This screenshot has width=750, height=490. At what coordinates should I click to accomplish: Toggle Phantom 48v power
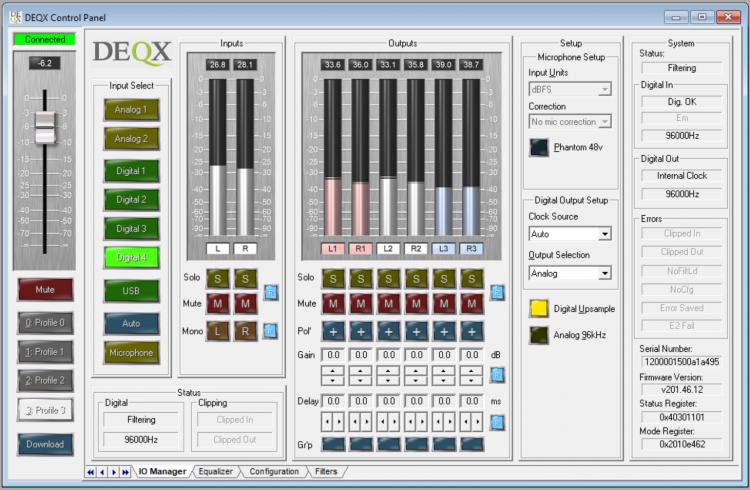(x=539, y=147)
